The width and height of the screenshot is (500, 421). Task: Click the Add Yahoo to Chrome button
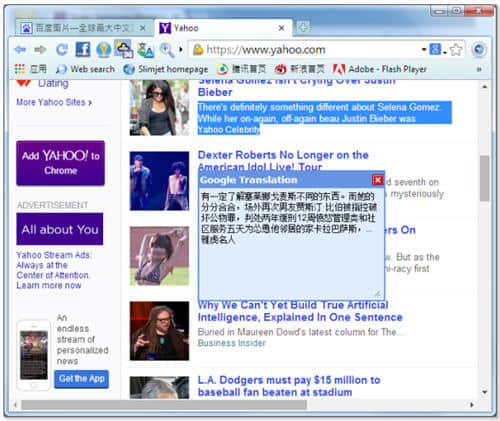[x=60, y=163]
